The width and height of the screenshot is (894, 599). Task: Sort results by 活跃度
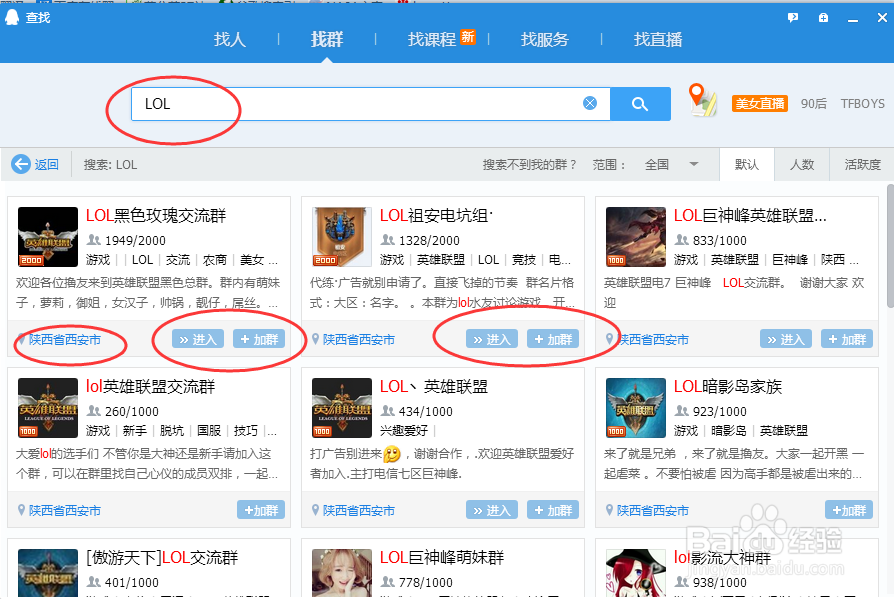click(x=862, y=165)
